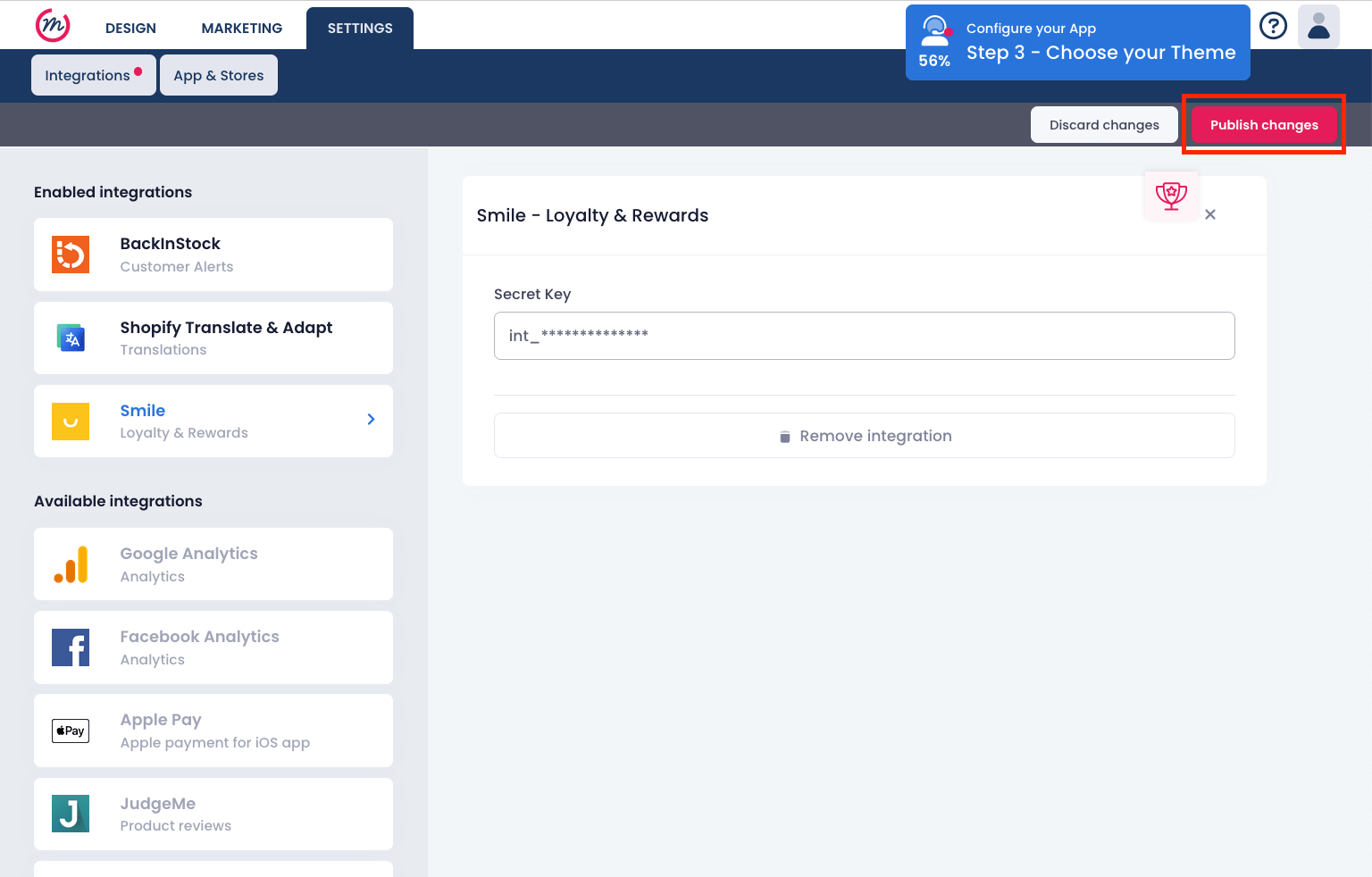Click the Available integrations heading

coord(118,501)
